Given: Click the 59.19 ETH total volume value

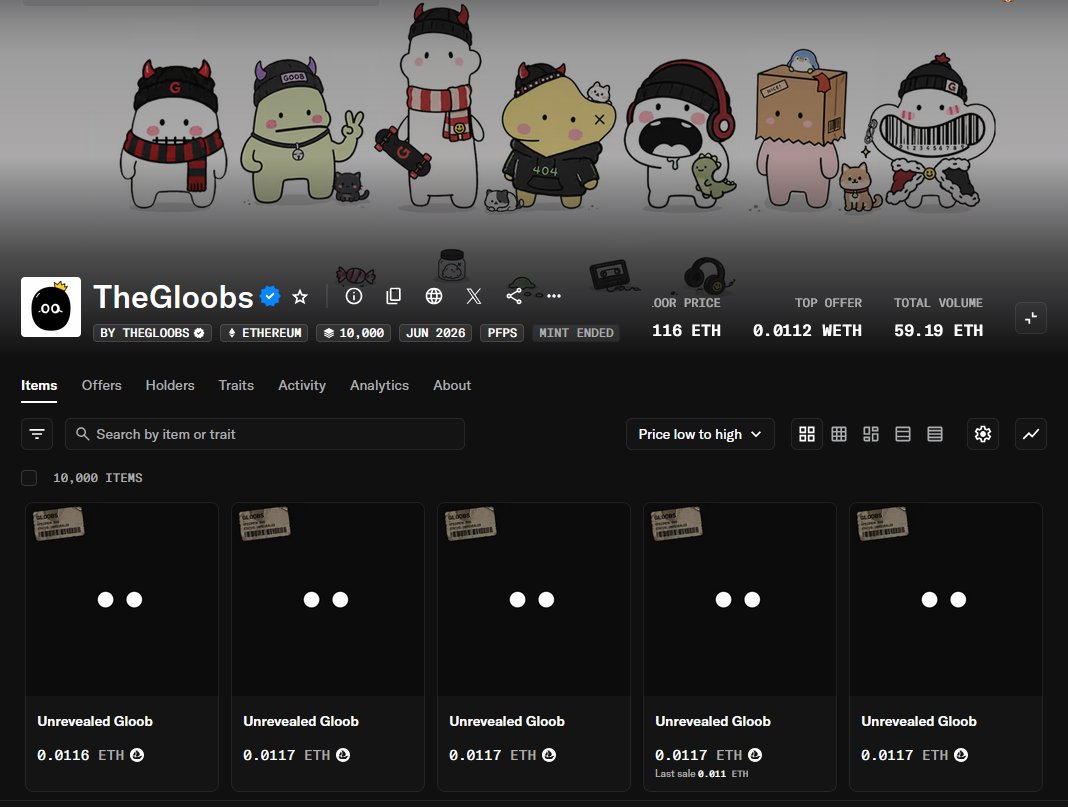Looking at the screenshot, I should tap(939, 330).
